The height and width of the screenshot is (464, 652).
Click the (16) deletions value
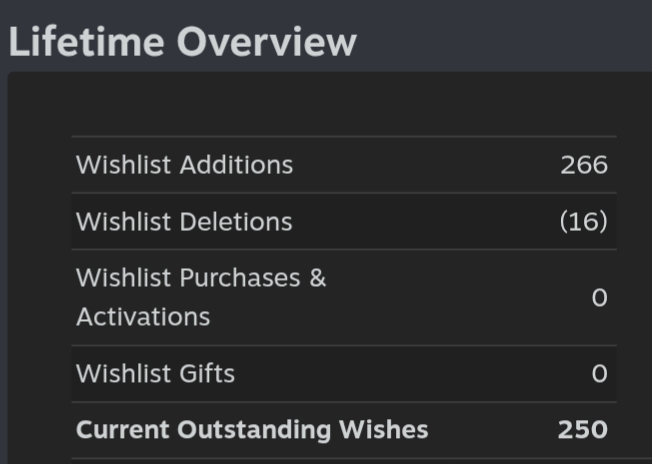[582, 221]
